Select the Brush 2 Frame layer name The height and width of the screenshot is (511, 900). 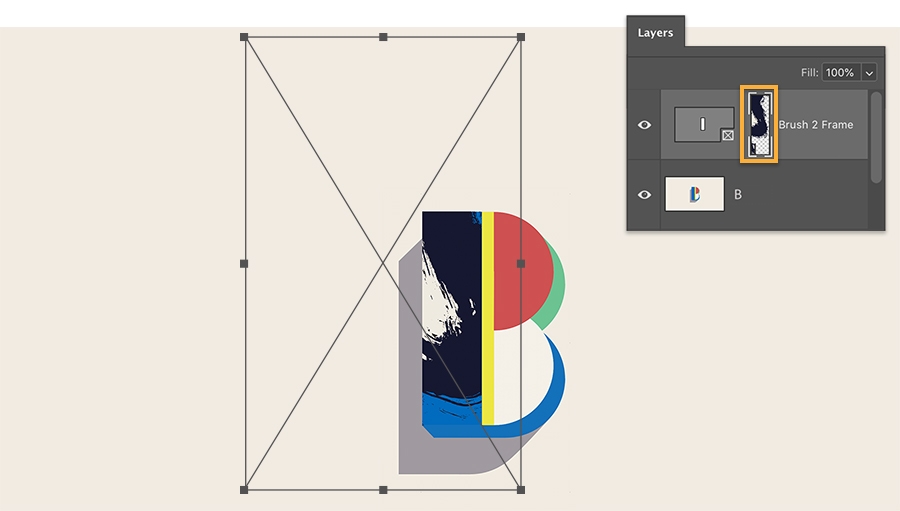pyautogui.click(x=816, y=125)
